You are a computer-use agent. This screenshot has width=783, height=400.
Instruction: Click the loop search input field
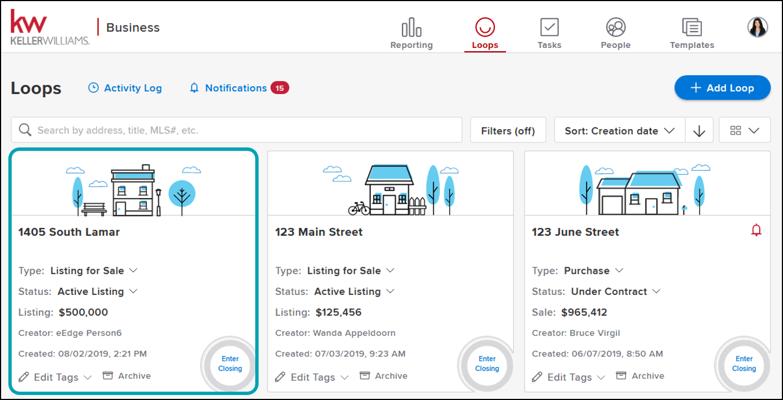(236, 130)
